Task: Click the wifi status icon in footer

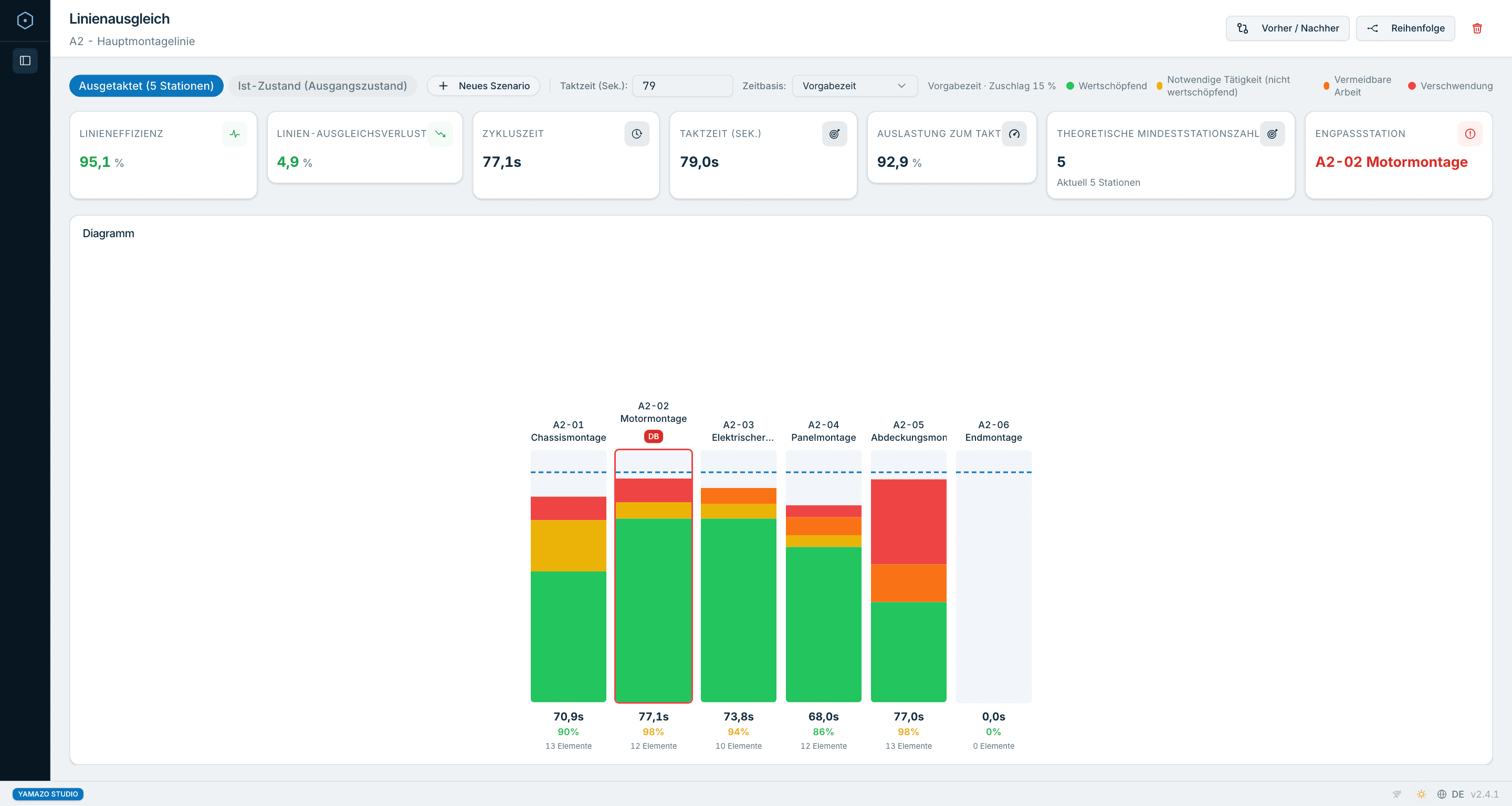Action: pyautogui.click(x=1397, y=794)
